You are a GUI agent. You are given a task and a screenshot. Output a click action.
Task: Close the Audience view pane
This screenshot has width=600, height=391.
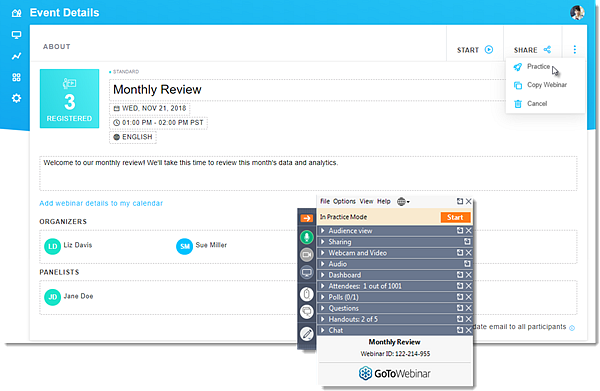(468, 231)
